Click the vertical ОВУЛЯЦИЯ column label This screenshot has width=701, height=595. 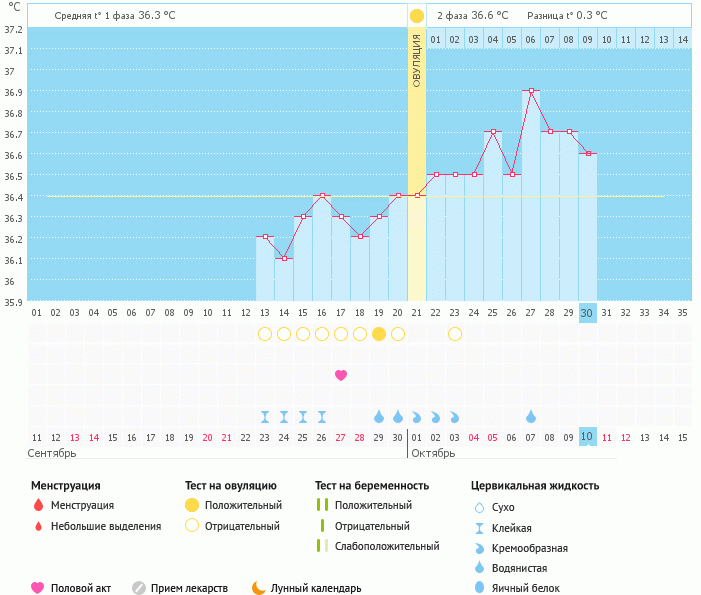417,60
